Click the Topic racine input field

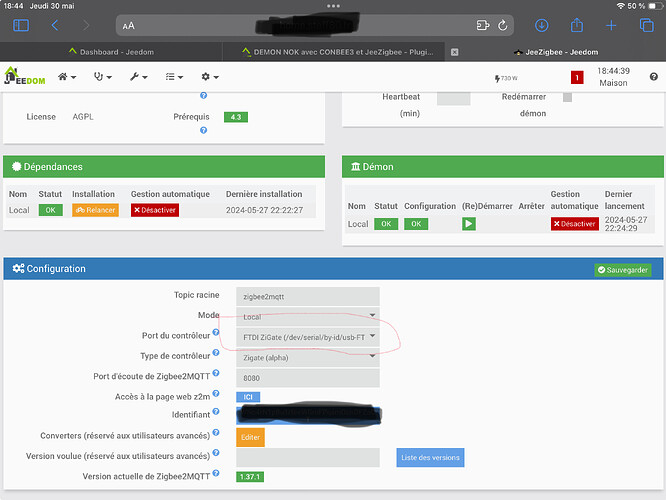pos(308,297)
